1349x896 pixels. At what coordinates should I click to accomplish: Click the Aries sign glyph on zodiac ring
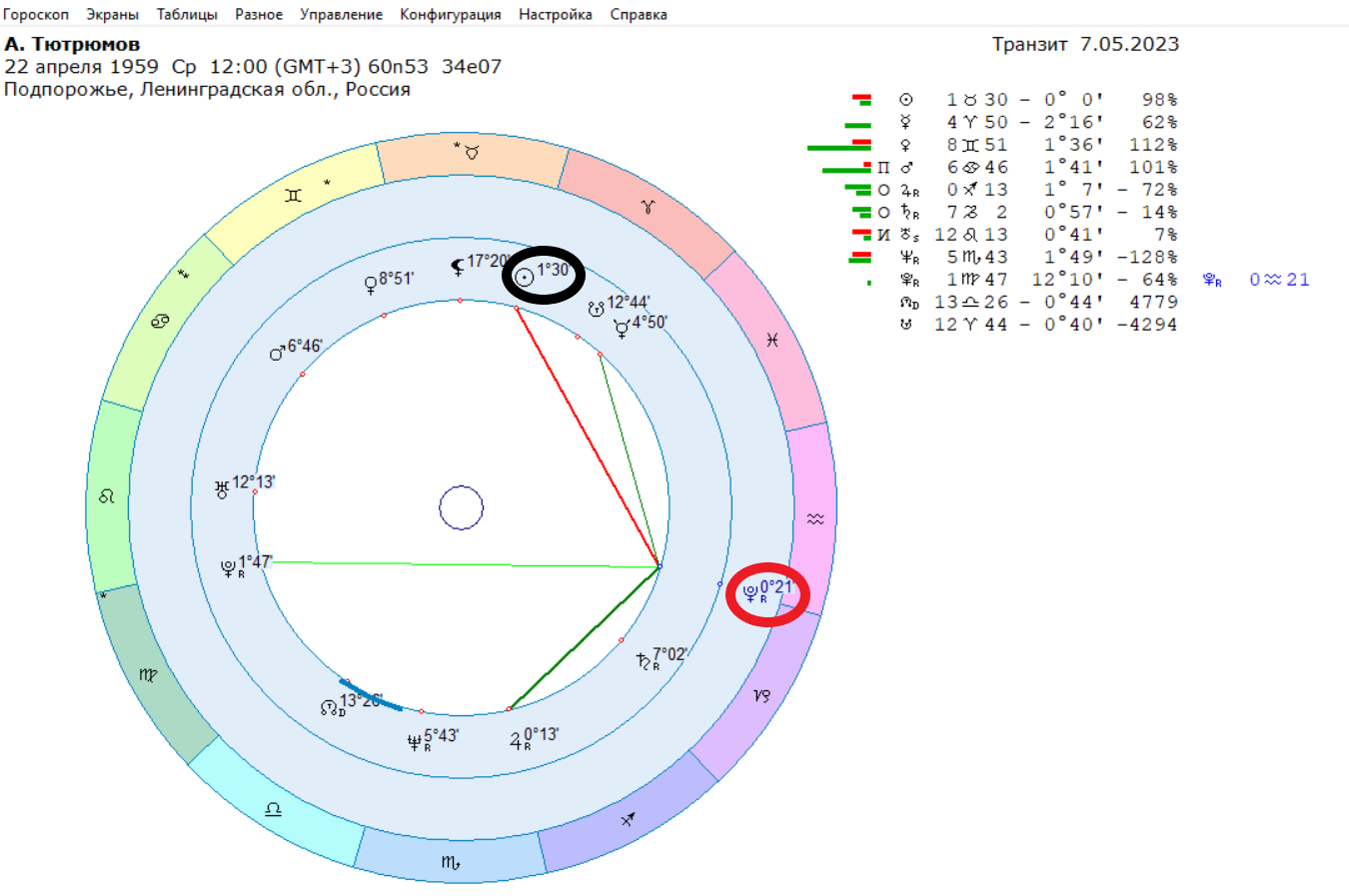[x=650, y=206]
